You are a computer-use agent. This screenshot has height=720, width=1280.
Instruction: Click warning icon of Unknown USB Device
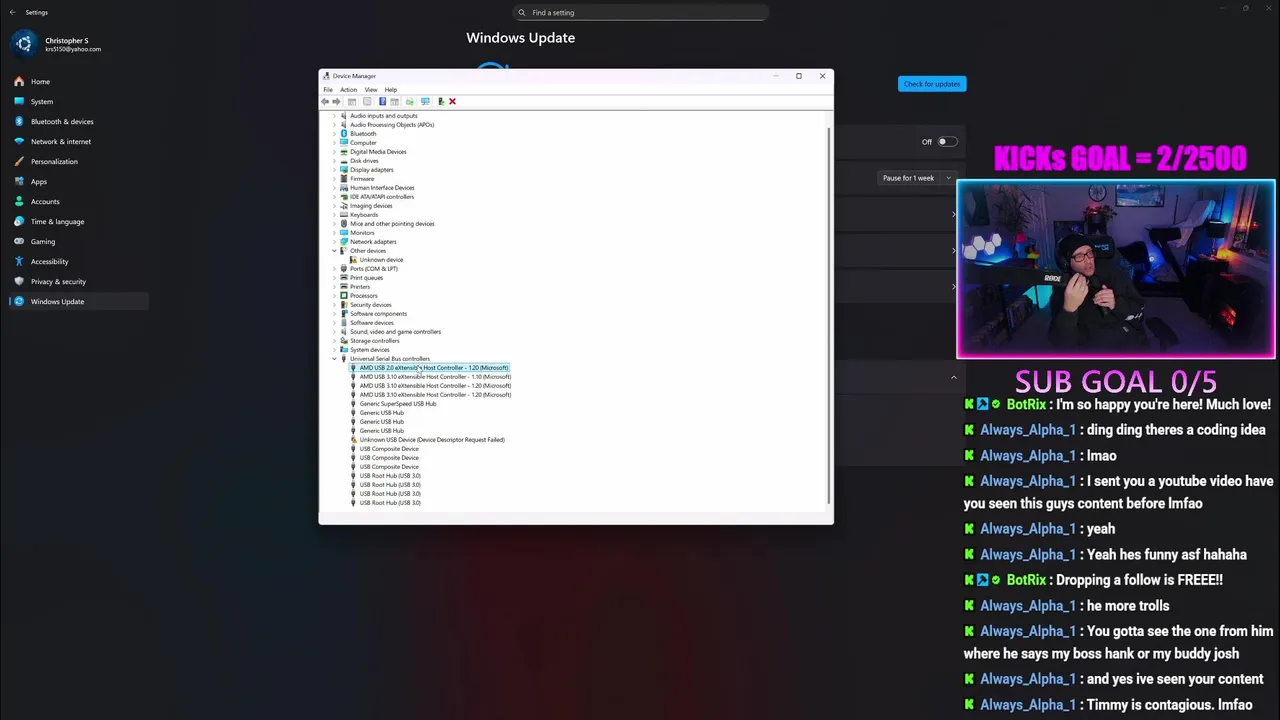point(354,439)
